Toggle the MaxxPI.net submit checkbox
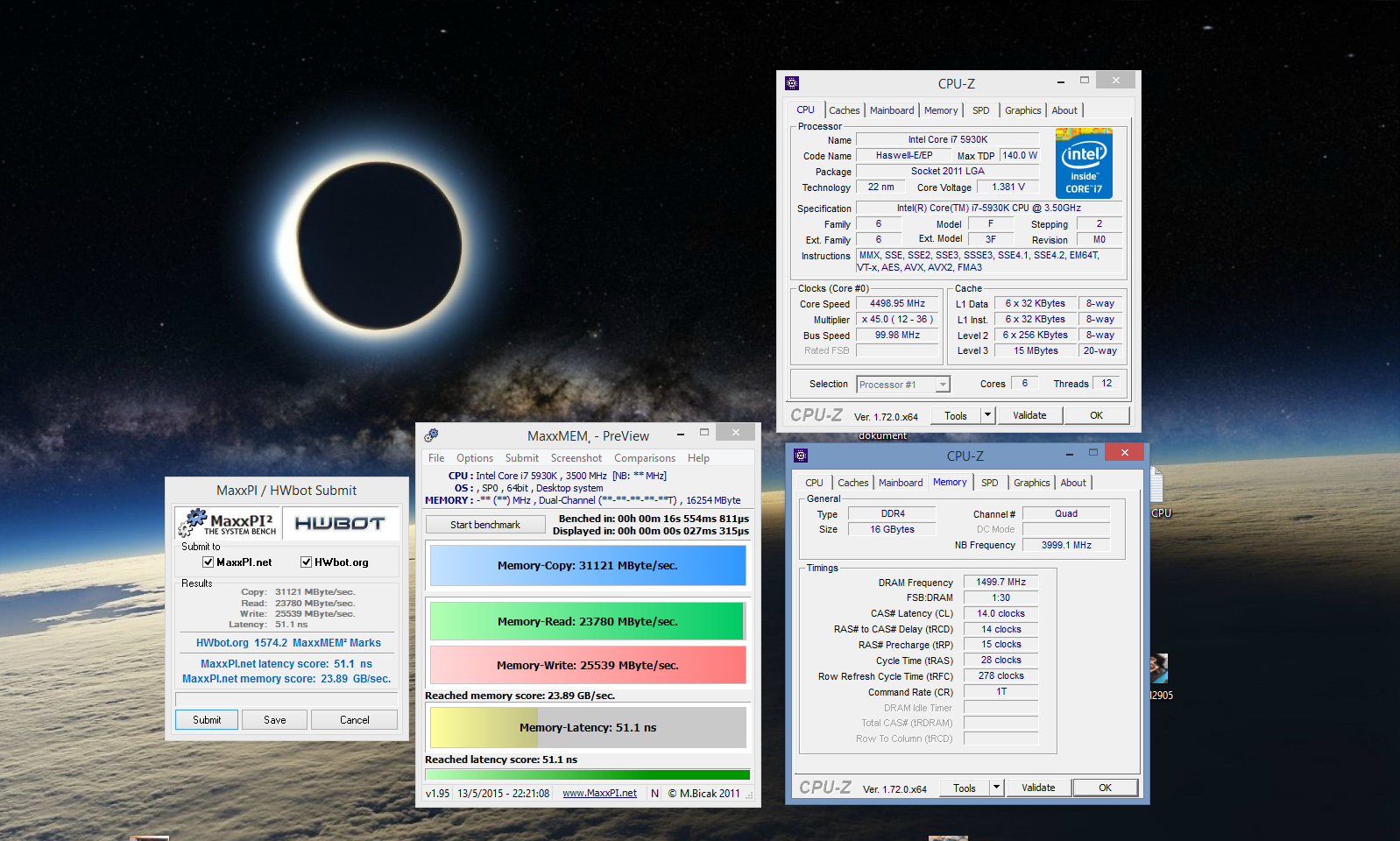The height and width of the screenshot is (841, 1400). [x=208, y=562]
